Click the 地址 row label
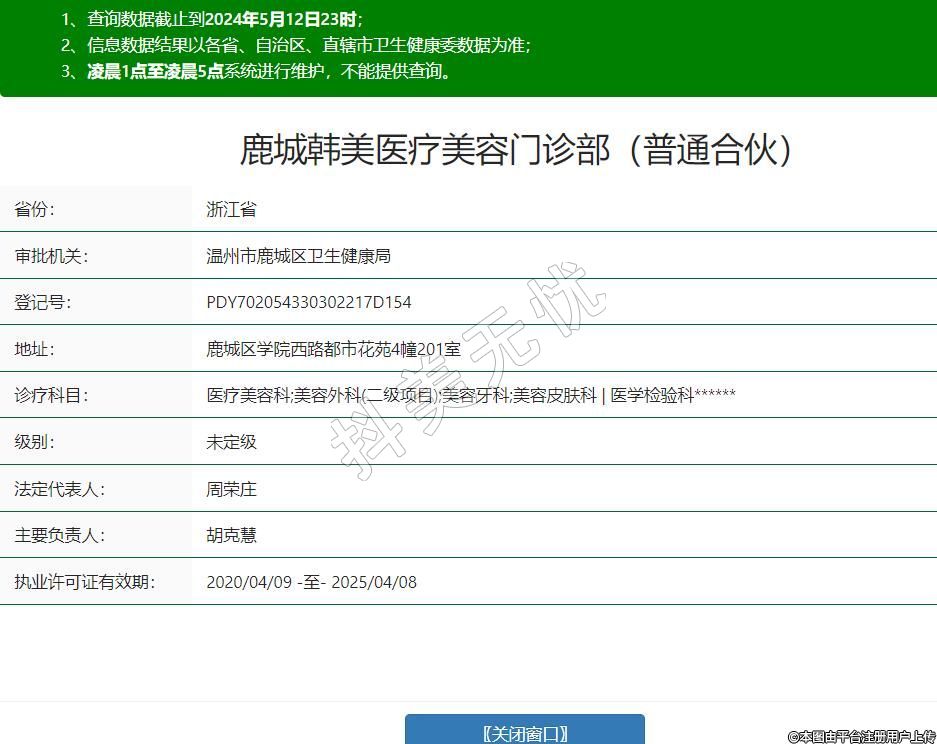Viewport: 937px width, 744px height. pos(35,349)
